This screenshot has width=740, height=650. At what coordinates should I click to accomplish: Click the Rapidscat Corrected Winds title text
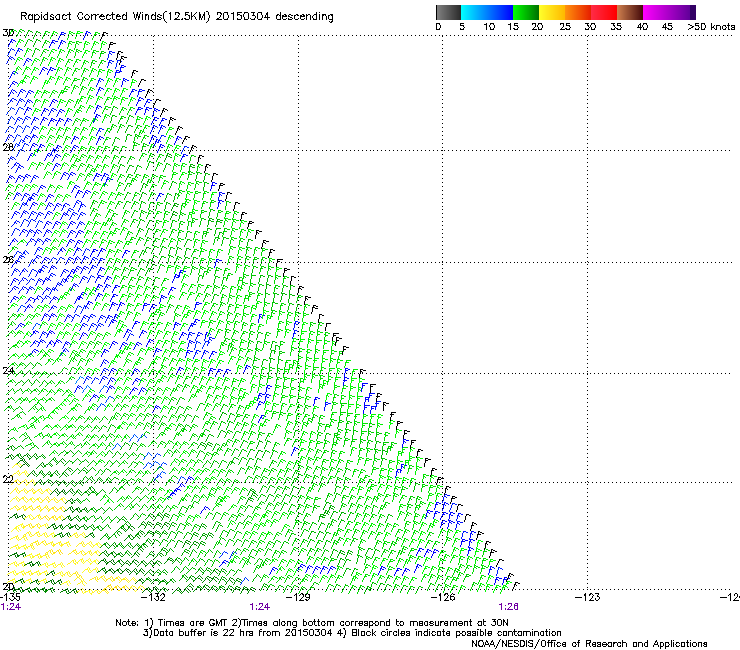tap(177, 17)
